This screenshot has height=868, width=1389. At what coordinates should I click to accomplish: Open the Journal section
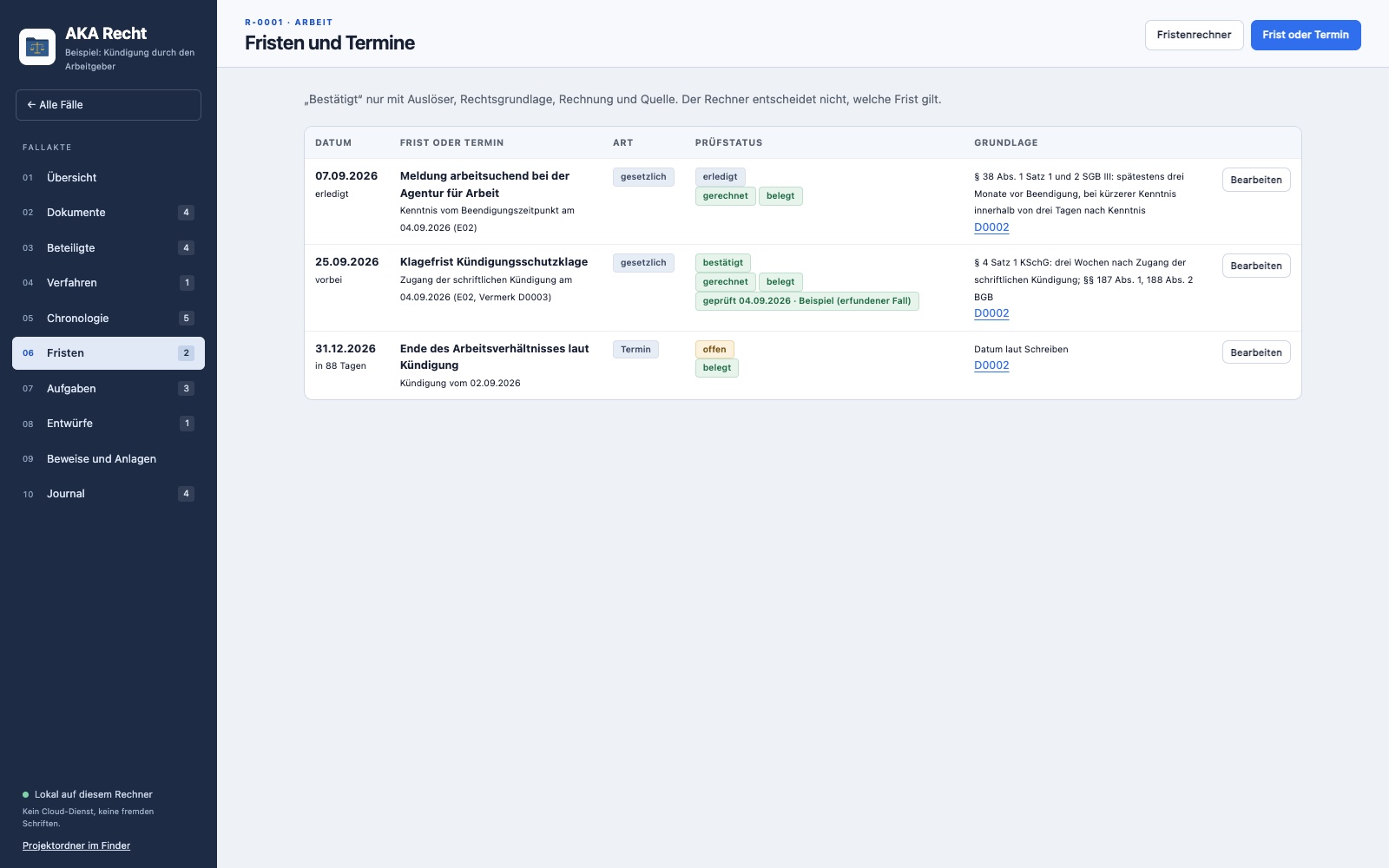(x=109, y=494)
